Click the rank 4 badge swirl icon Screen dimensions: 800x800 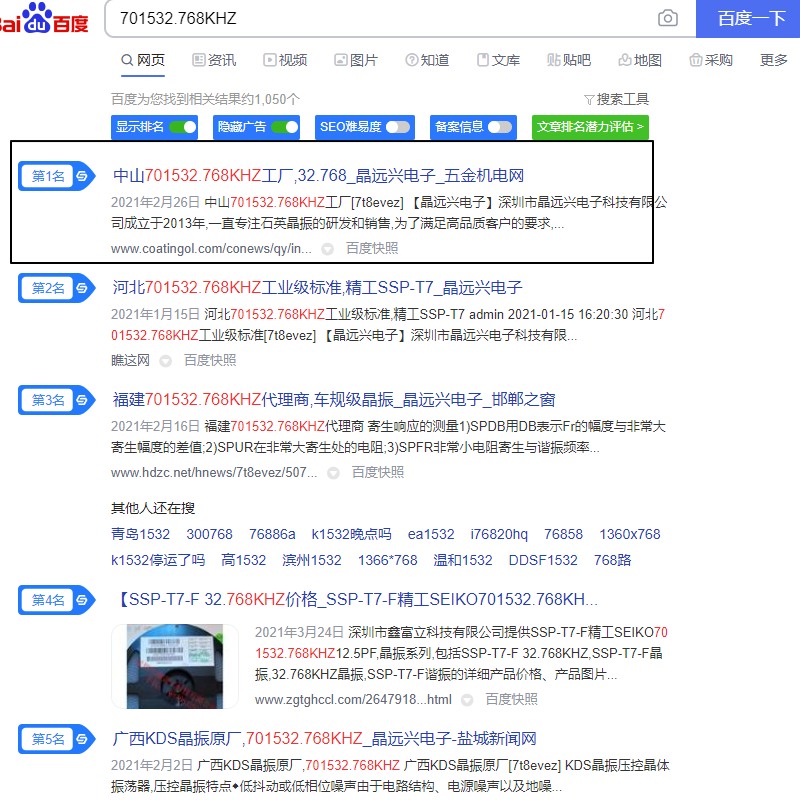click(82, 600)
